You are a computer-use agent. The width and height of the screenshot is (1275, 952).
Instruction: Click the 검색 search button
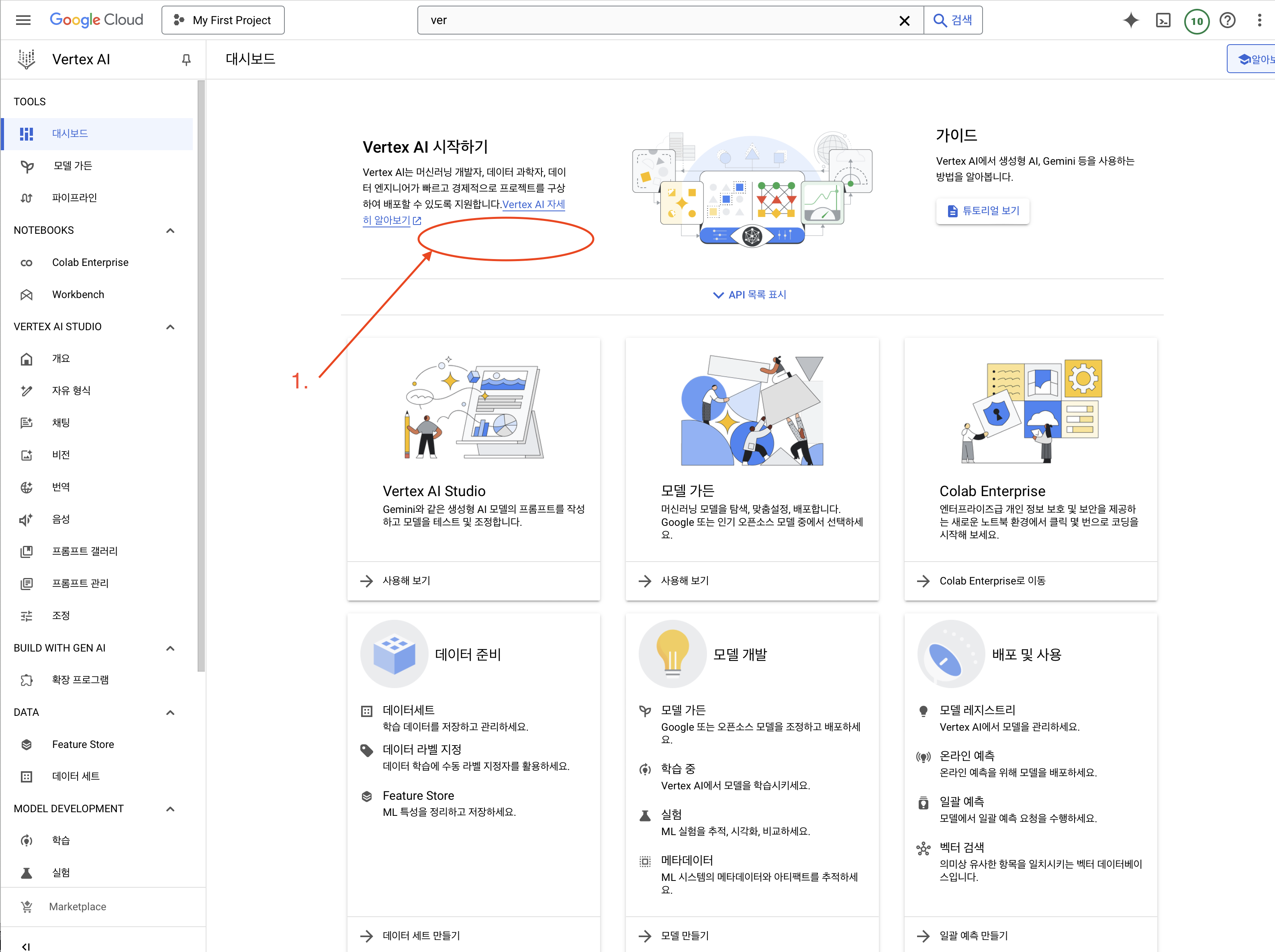[953, 20]
